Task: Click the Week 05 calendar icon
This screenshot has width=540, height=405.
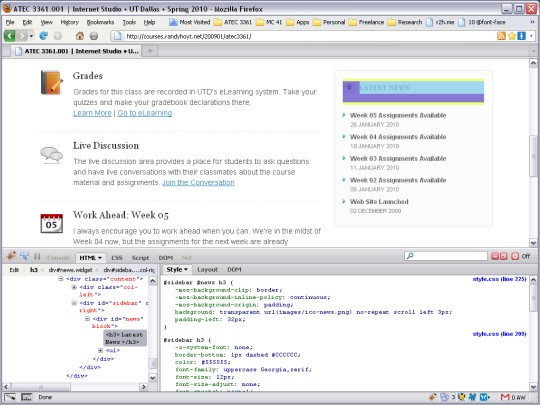Action: coord(51,223)
